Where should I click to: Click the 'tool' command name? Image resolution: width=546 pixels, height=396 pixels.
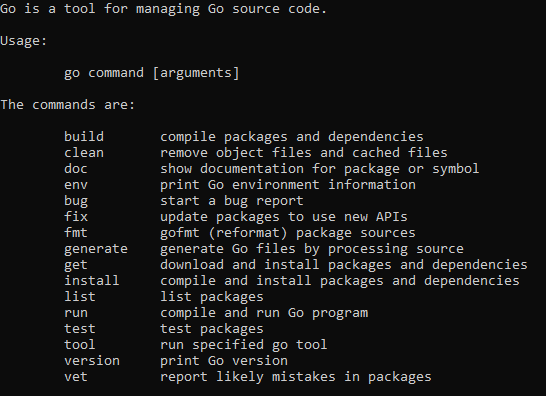coord(80,345)
